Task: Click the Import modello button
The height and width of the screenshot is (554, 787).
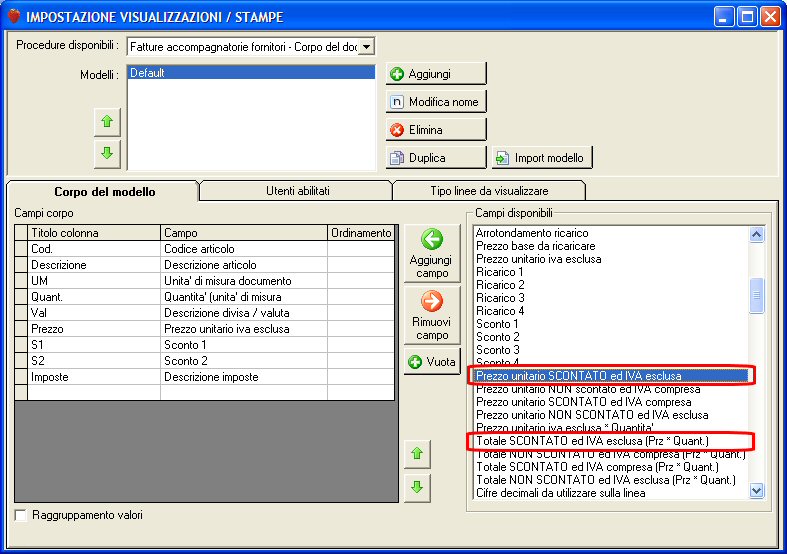Action: 542,158
